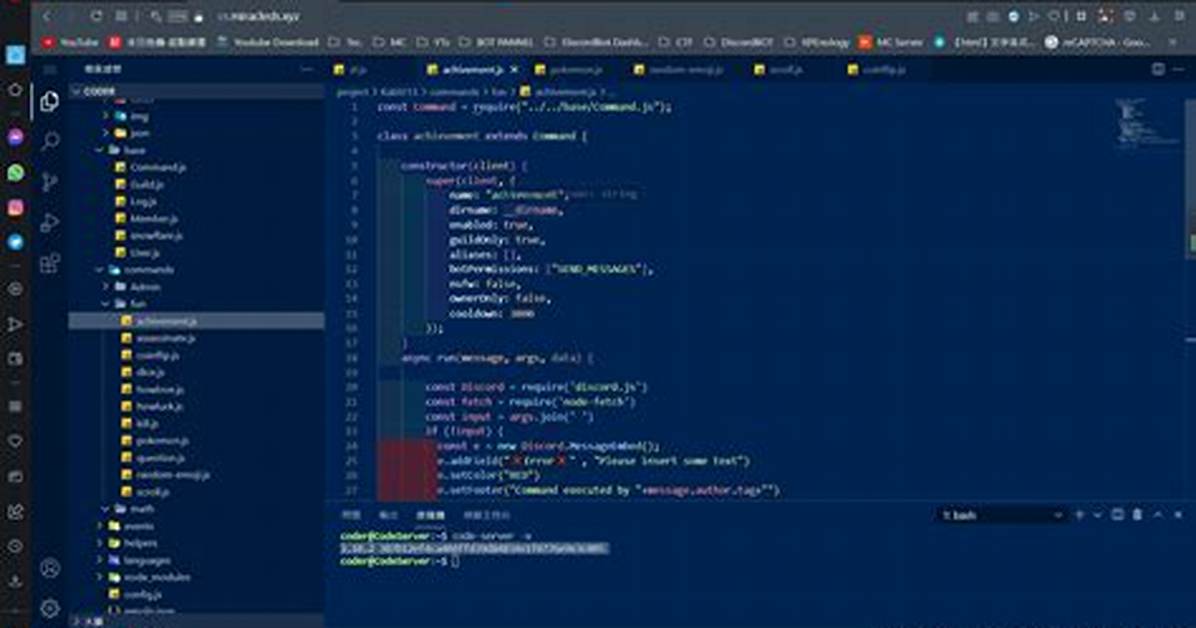
Task: Open the Search view in activity bar
Action: 50,141
